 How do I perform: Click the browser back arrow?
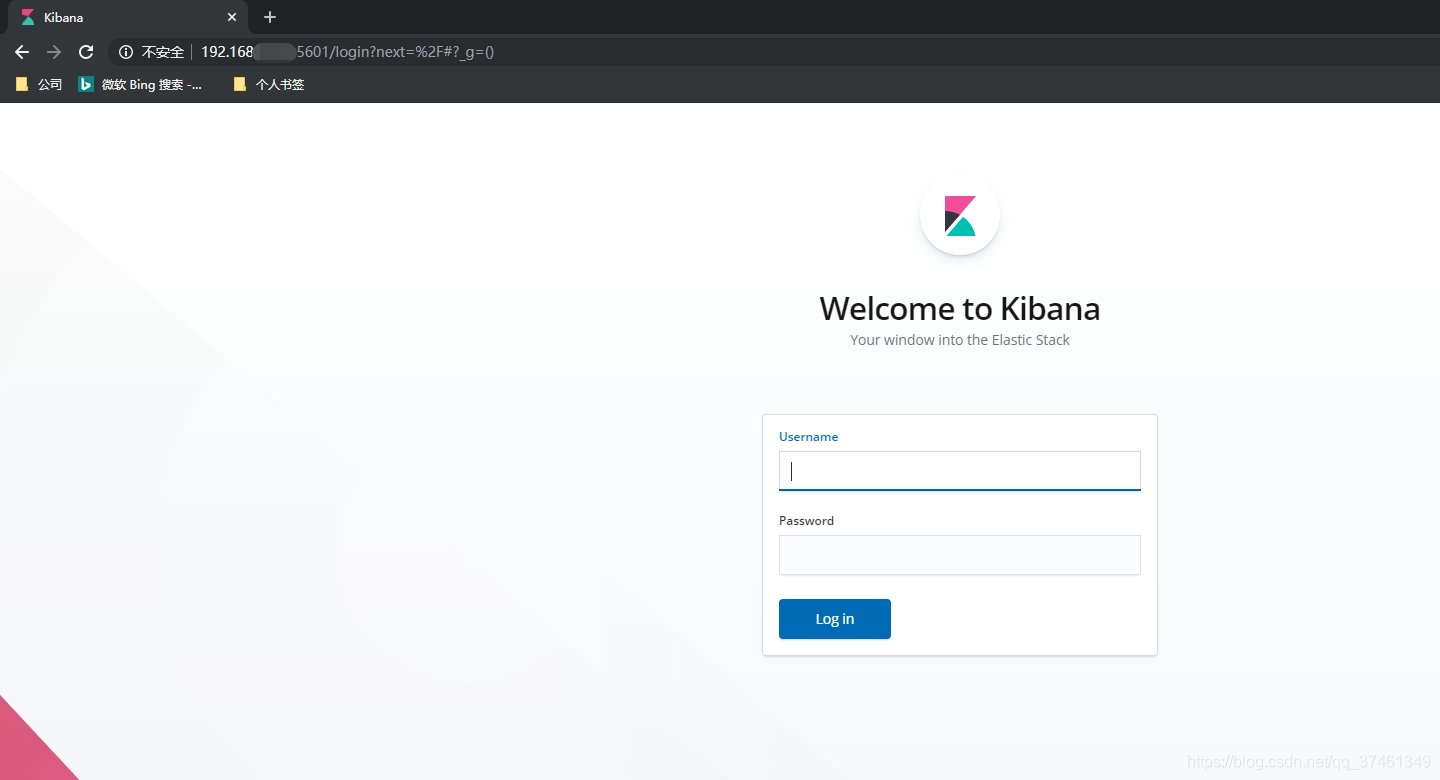[22, 52]
